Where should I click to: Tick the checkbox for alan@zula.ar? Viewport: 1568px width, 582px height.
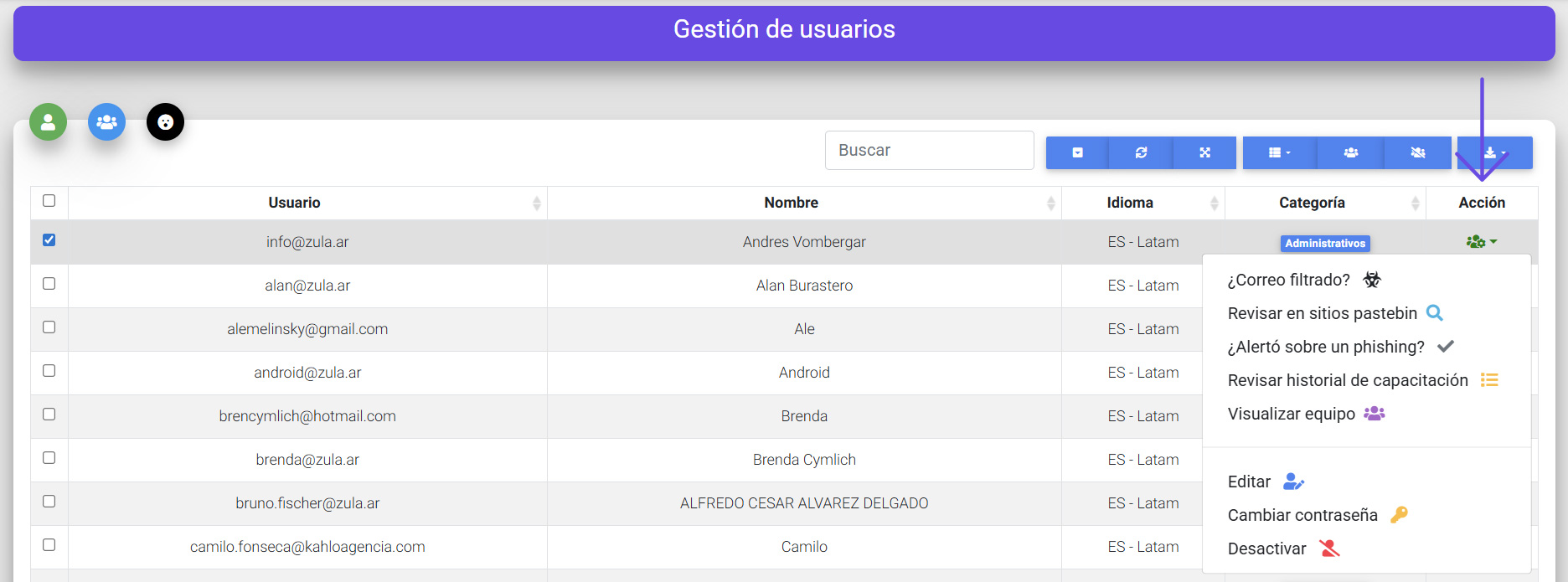(x=49, y=284)
